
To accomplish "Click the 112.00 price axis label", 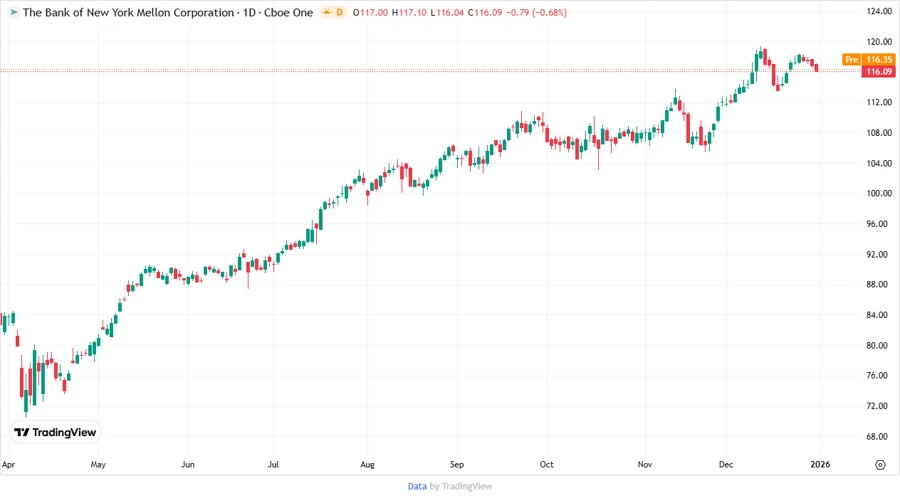I will pyautogui.click(x=879, y=102).
